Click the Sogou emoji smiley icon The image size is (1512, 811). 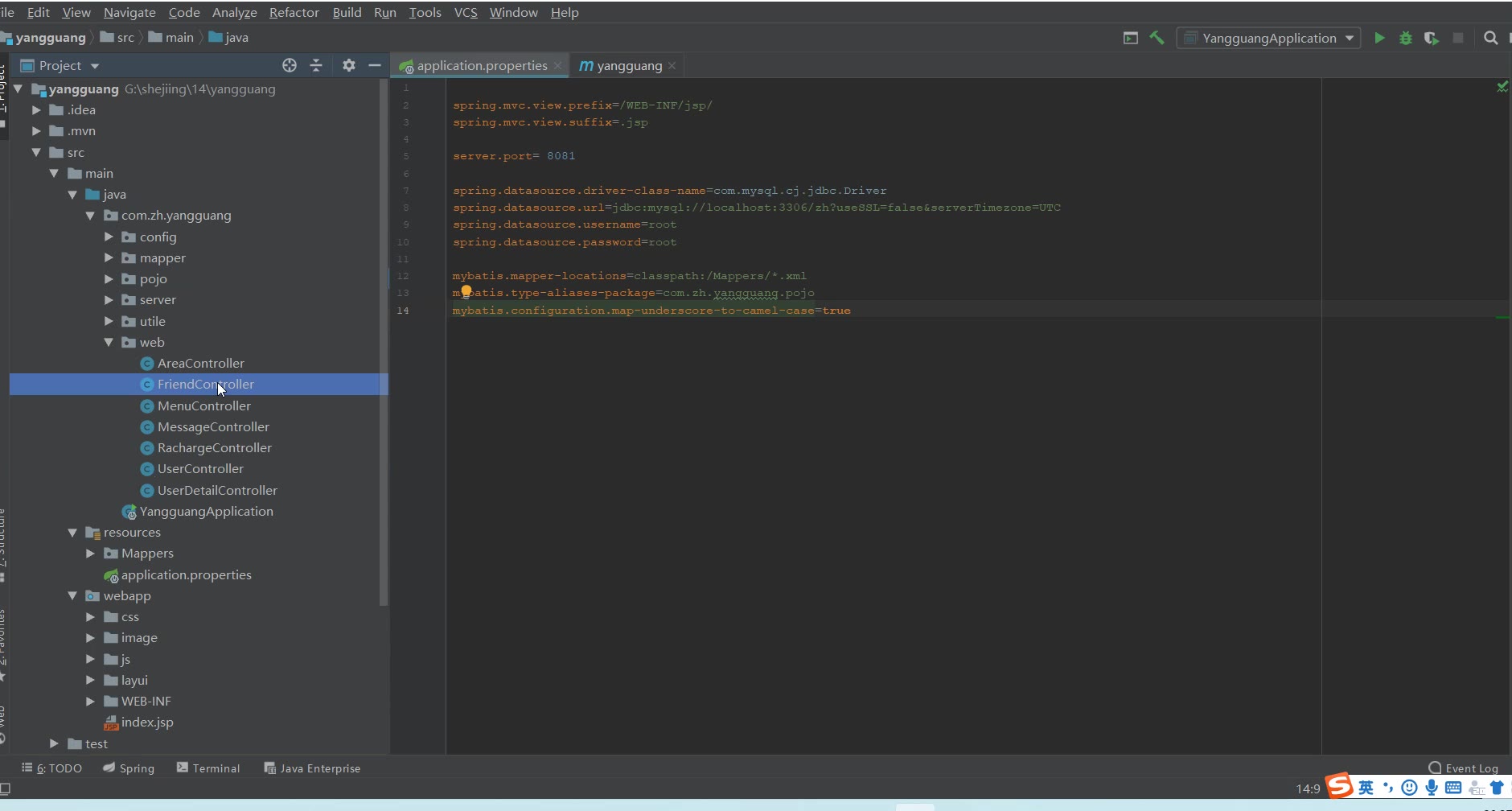(x=1409, y=788)
